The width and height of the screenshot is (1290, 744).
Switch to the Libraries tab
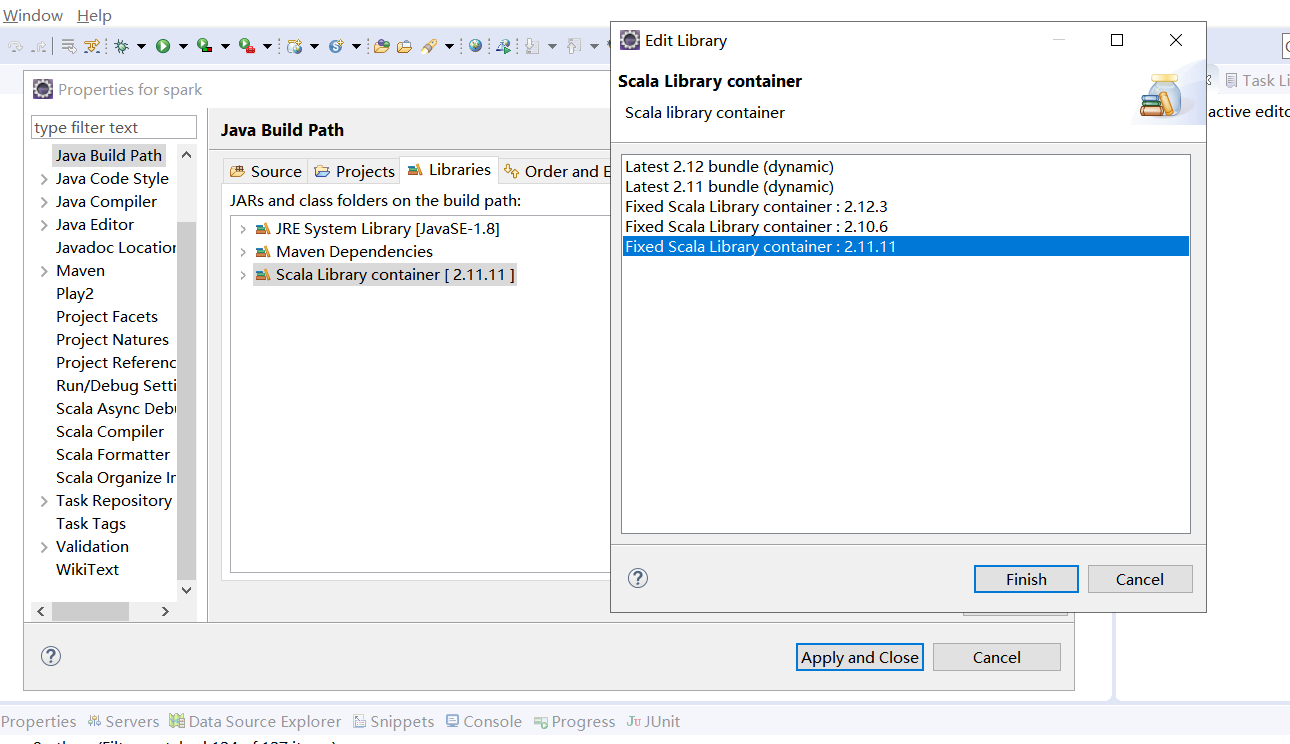point(448,170)
